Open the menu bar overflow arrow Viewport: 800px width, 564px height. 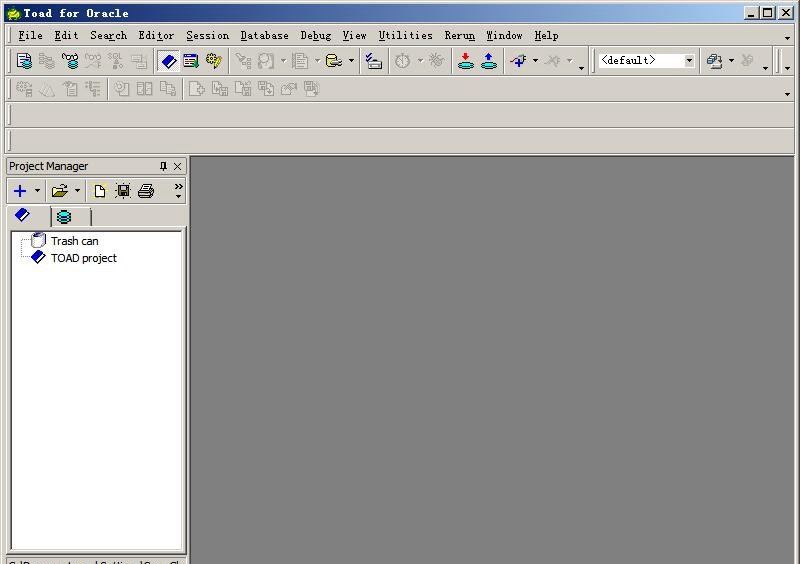tap(787, 37)
